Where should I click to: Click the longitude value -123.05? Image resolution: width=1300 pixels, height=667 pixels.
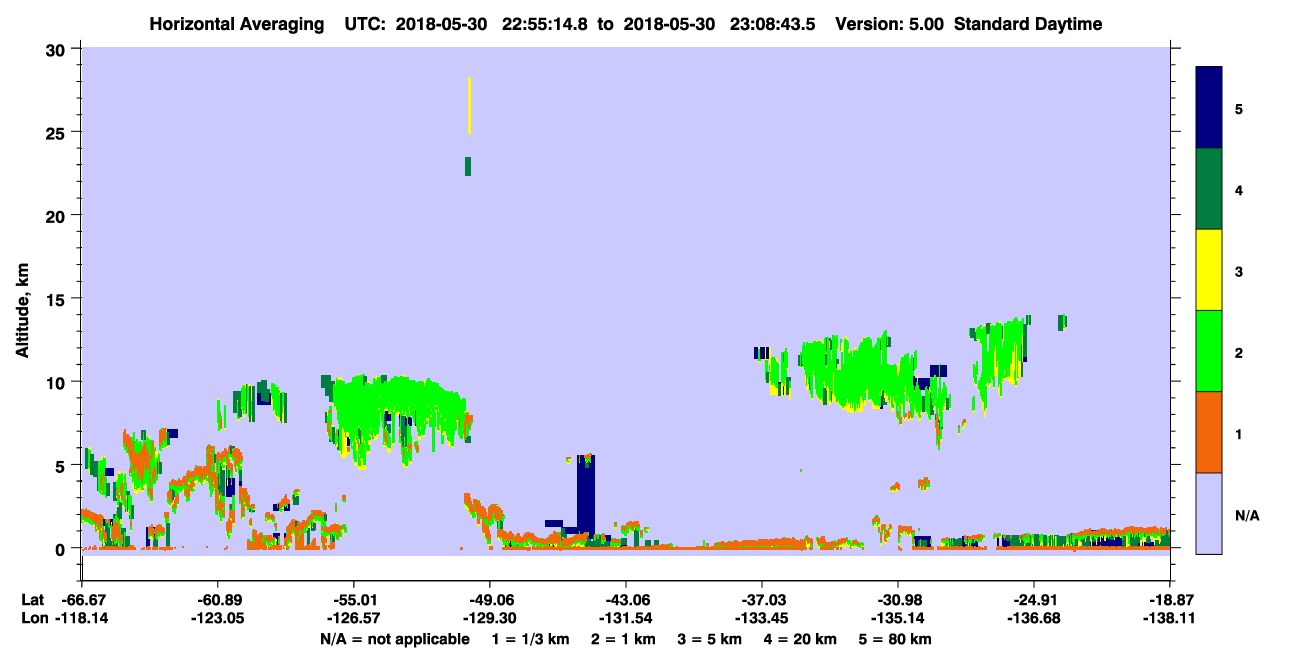[x=217, y=618]
